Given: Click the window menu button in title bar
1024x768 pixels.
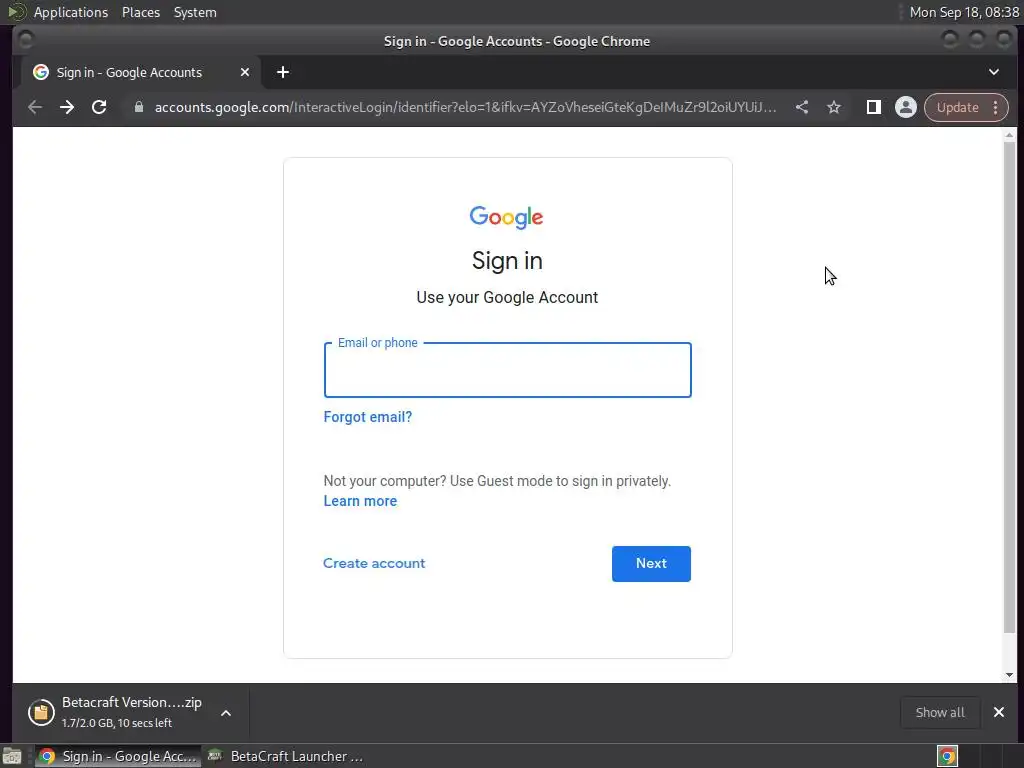Looking at the screenshot, I should click(26, 40).
